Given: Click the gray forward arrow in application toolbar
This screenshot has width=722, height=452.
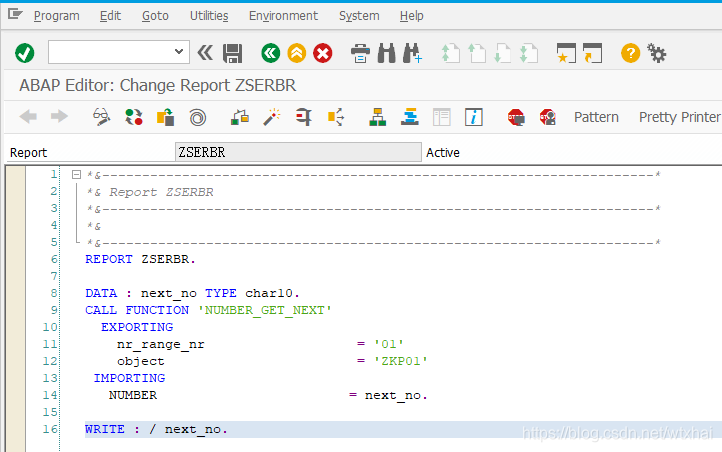Looking at the screenshot, I should click(59, 116).
